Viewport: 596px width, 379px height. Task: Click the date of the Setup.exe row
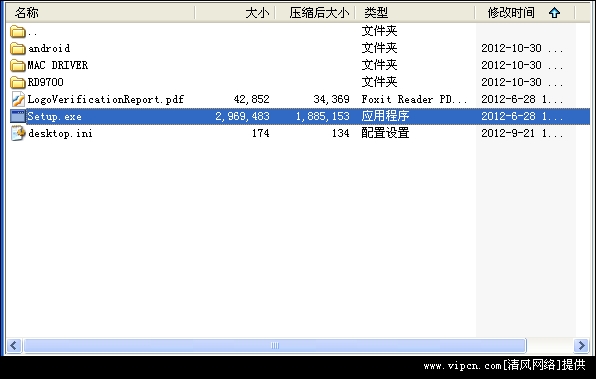(x=522, y=116)
